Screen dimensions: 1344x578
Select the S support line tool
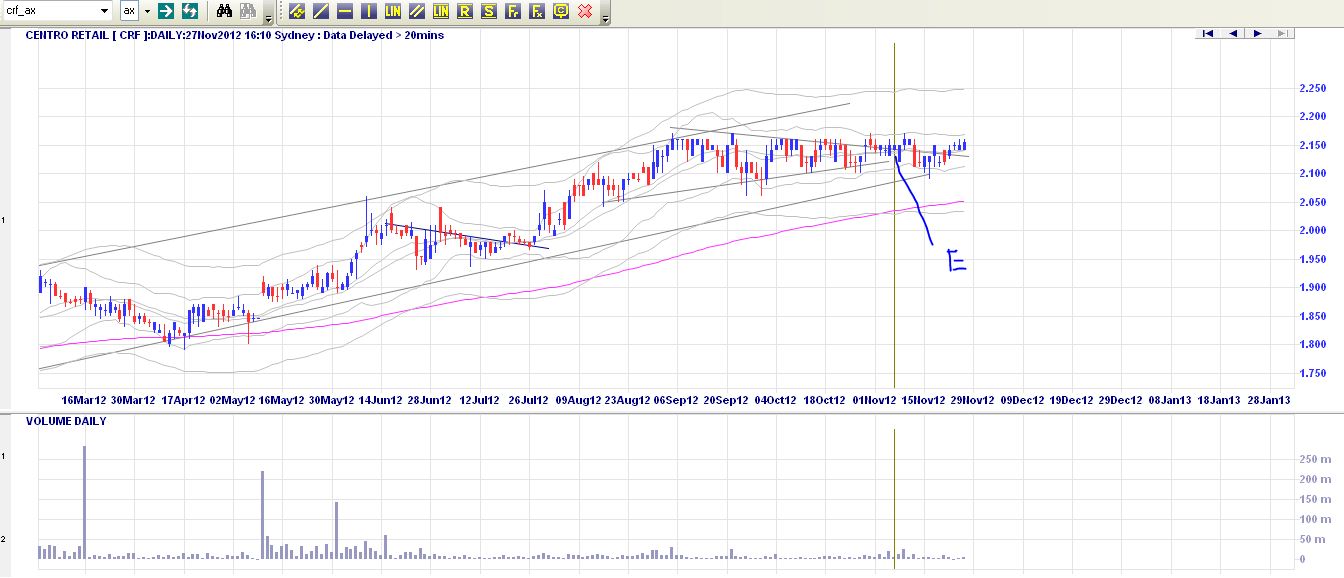(489, 12)
